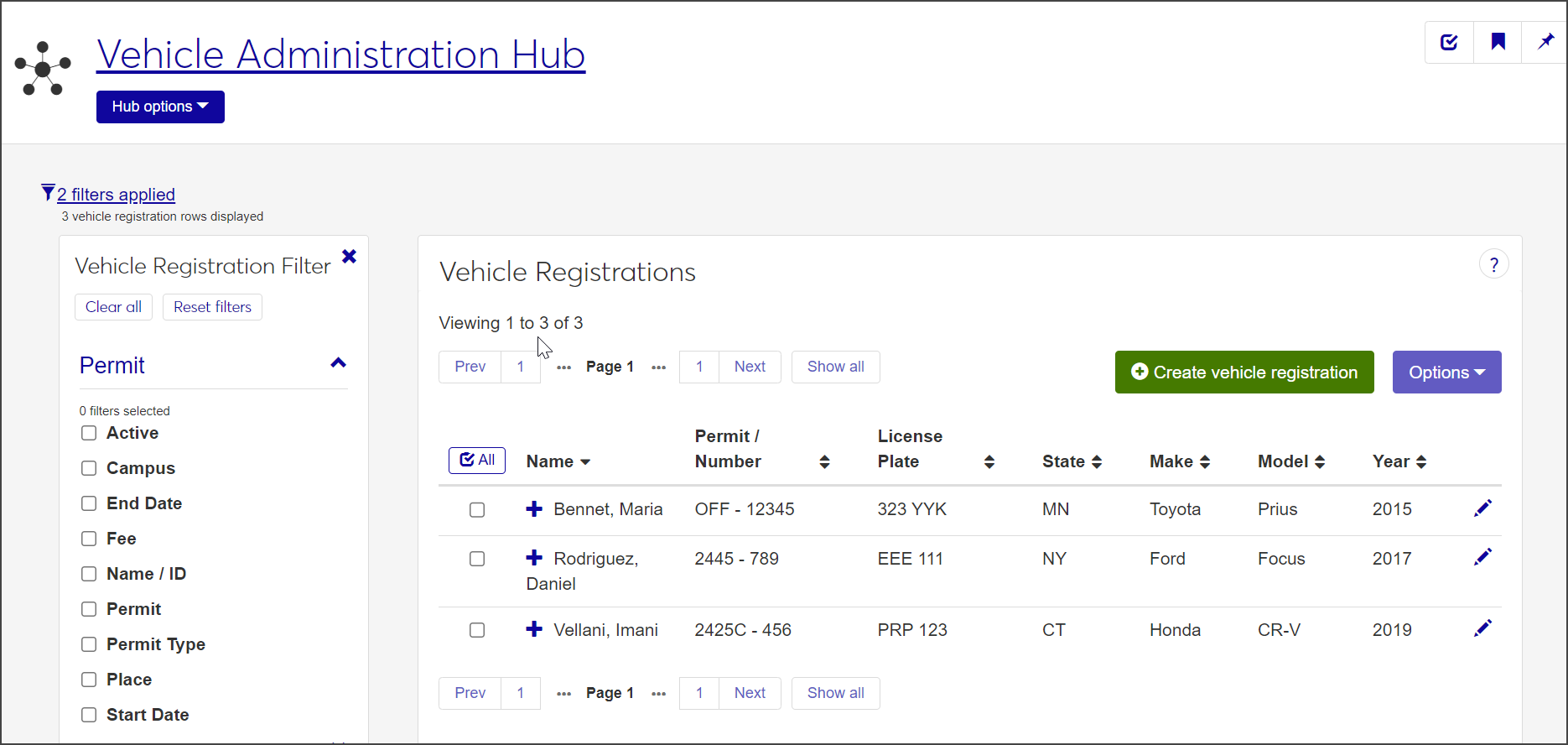The height and width of the screenshot is (745, 1568).
Task: Open the purple Options dropdown
Action: pos(1446,372)
